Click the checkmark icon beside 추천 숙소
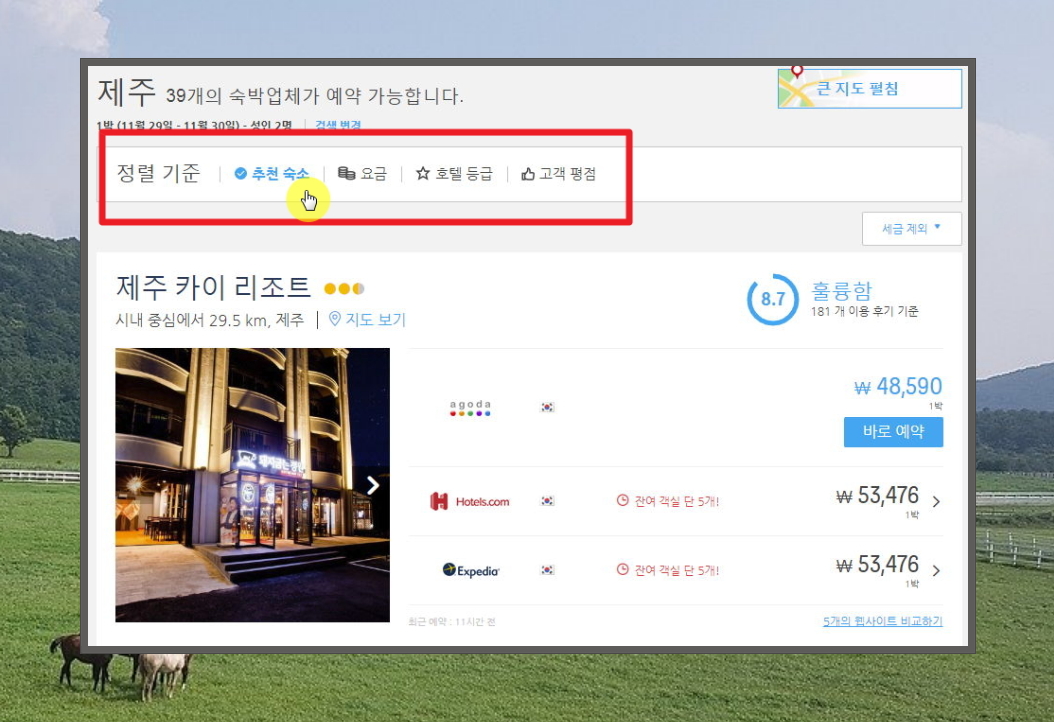This screenshot has height=722, width=1054. pos(240,173)
